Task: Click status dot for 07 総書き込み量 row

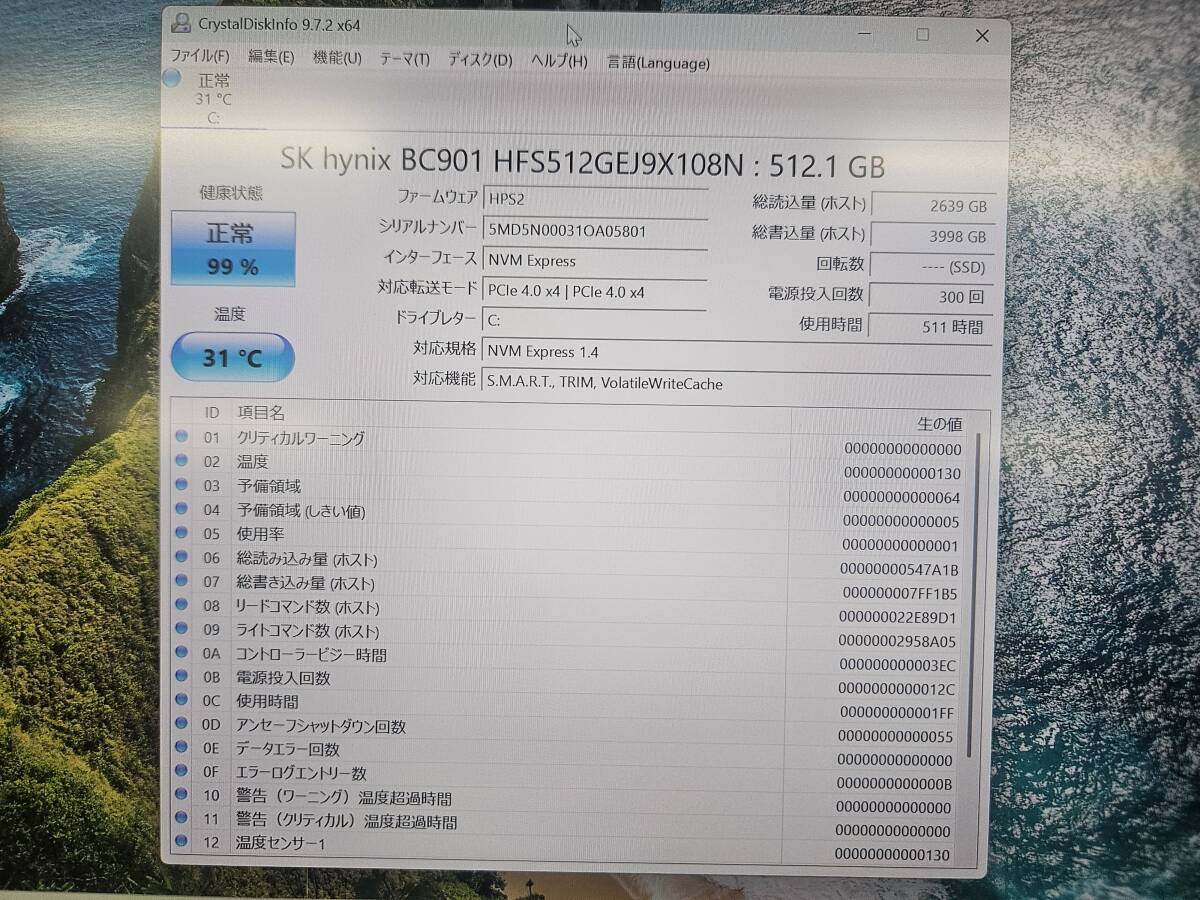Action: [182, 580]
